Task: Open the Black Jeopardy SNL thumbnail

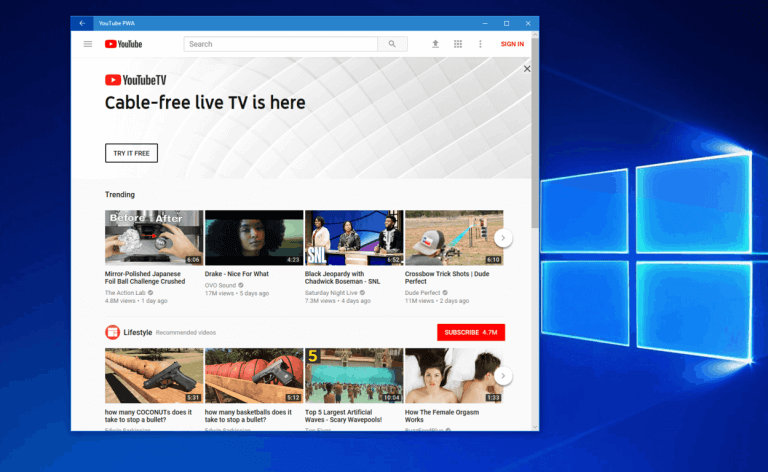Action: (x=354, y=238)
